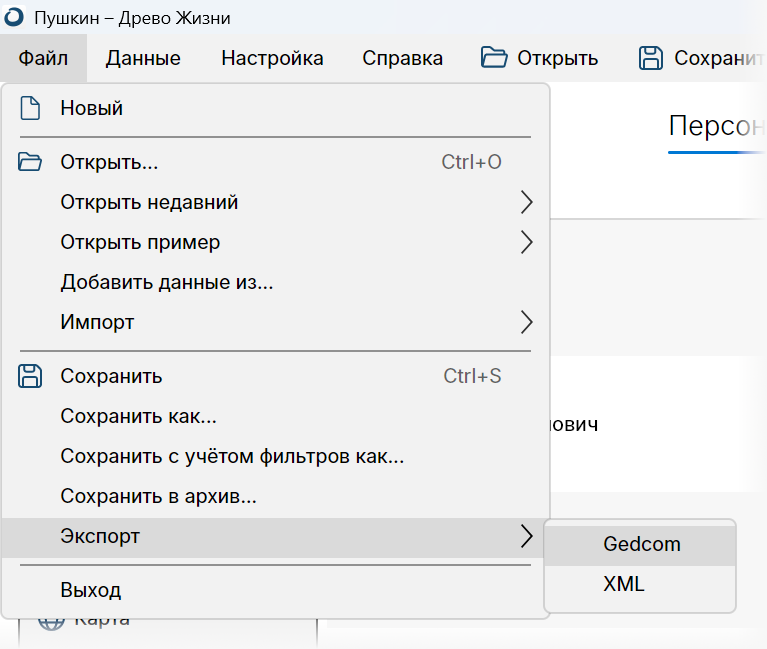This screenshot has height=649, width=767.
Task: Click the Ctrl+S shortcut text
Action: (473, 376)
